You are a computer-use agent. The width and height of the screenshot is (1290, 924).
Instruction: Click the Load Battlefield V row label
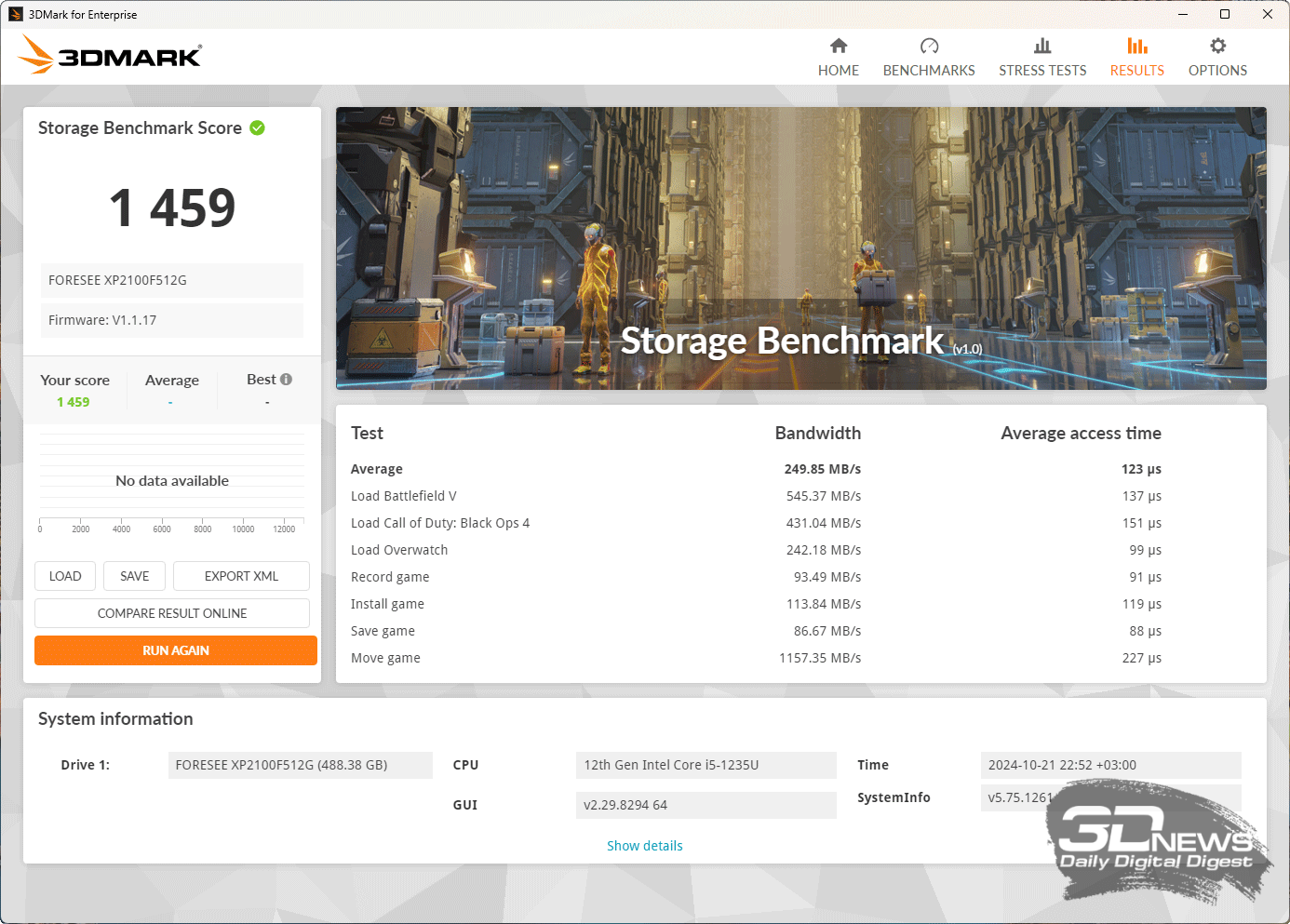click(x=404, y=496)
